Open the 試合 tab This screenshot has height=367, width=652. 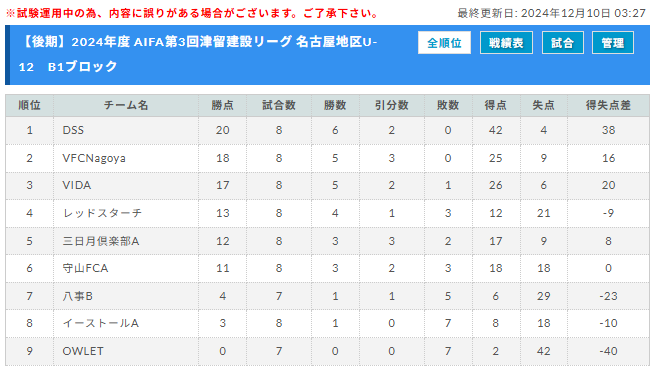563,43
